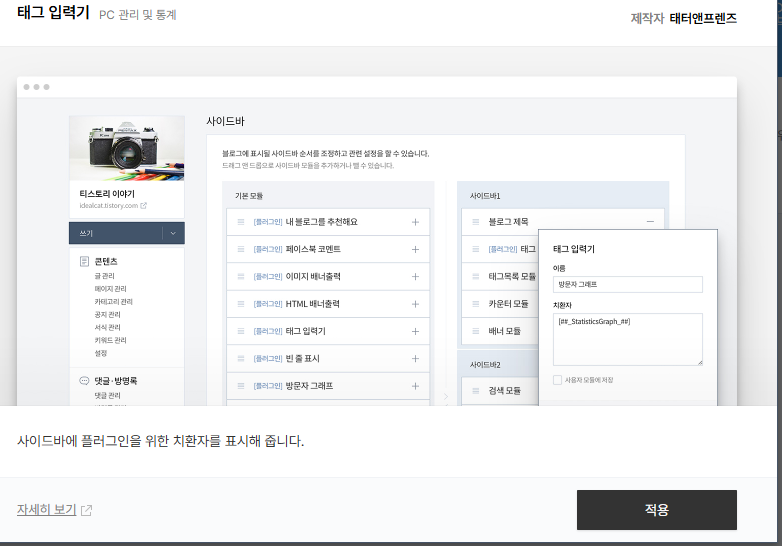Add the 이미지 배너출력 plugin with plus
This screenshot has width=782, height=546.
pyautogui.click(x=415, y=277)
